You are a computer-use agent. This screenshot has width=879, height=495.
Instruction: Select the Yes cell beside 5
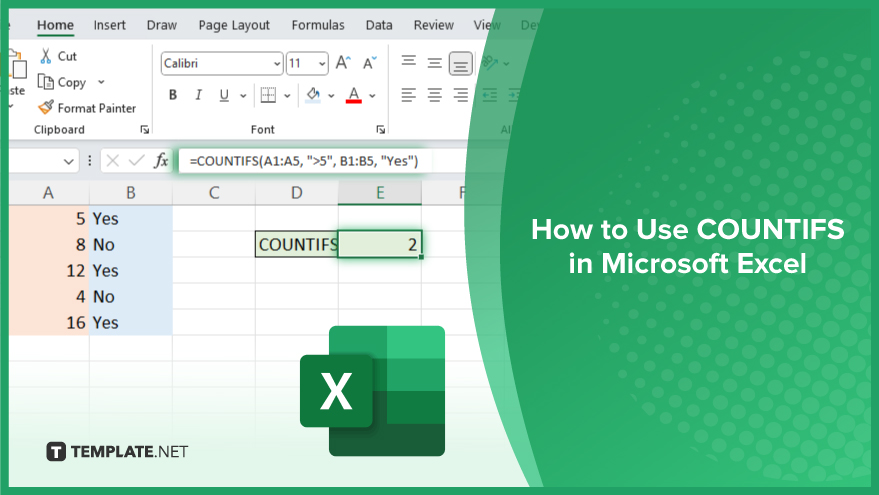(x=131, y=219)
